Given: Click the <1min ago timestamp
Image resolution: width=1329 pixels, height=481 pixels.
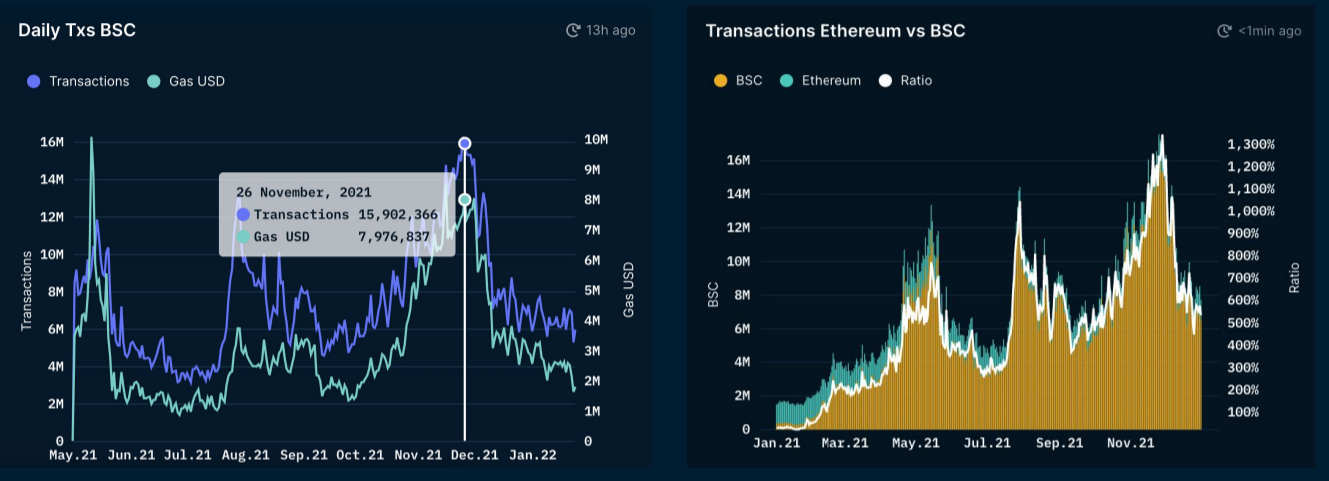Looking at the screenshot, I should tap(1270, 31).
